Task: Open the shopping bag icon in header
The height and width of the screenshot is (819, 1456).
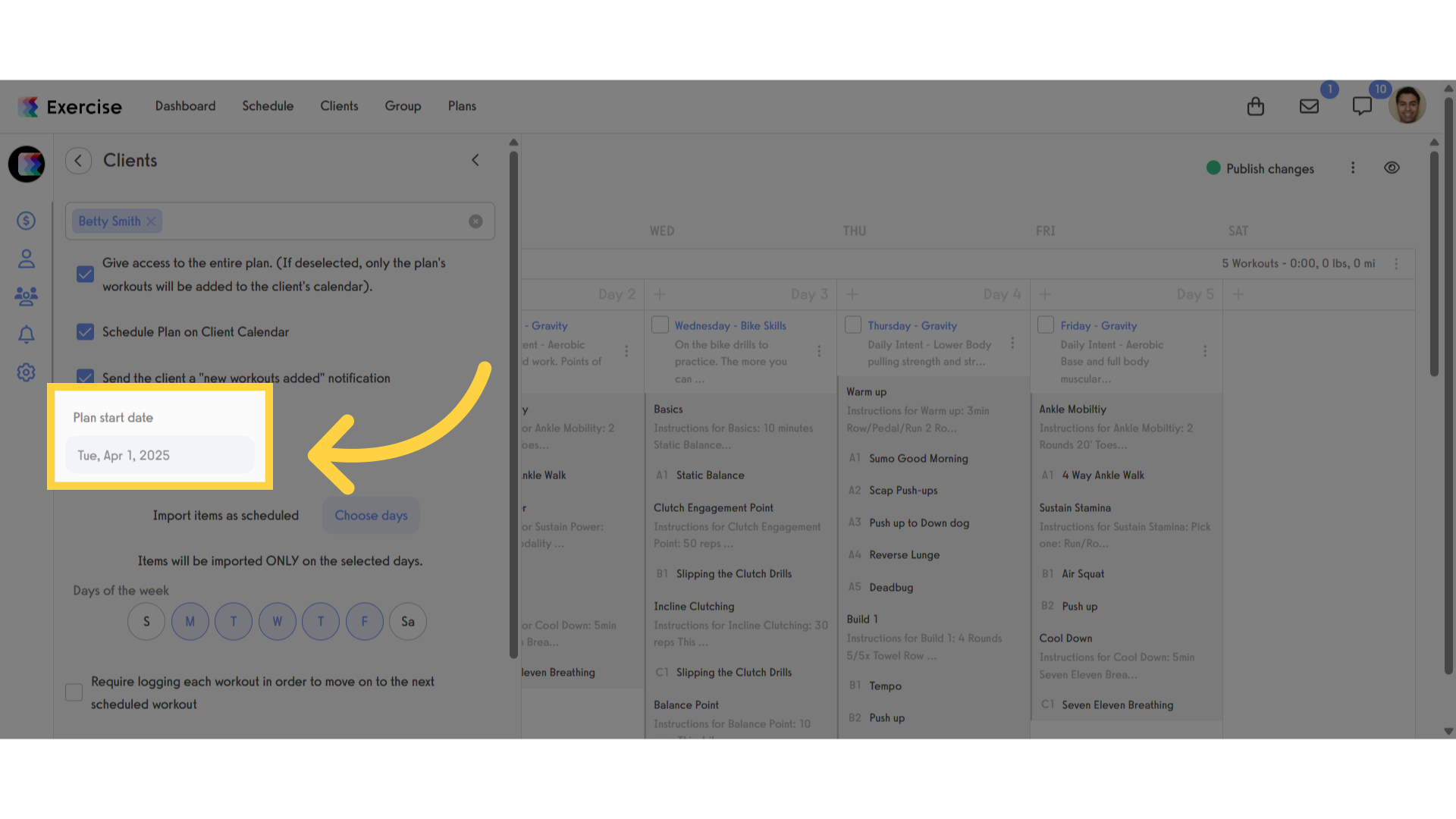Action: coord(1256,106)
